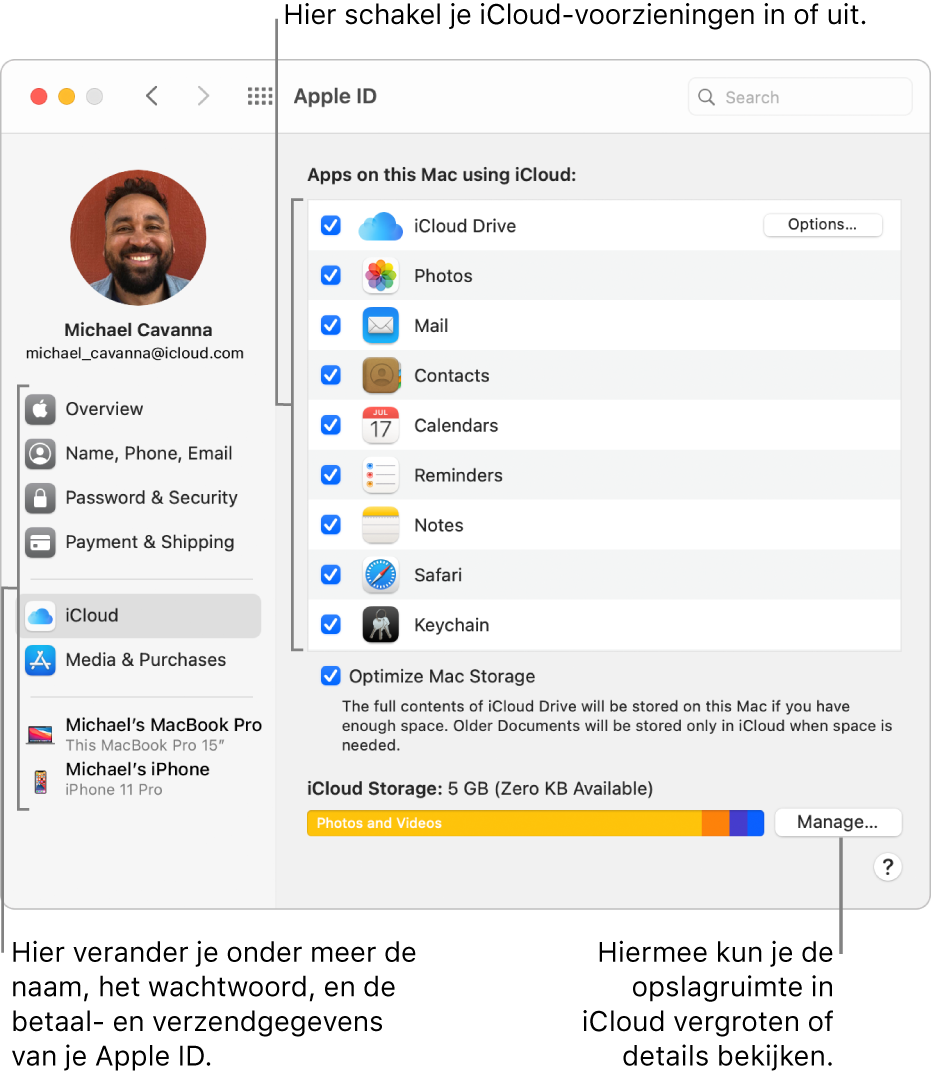Screen dimensions: 931x1085
Task: Open Name, Phone, Email section
Action: (x=141, y=453)
